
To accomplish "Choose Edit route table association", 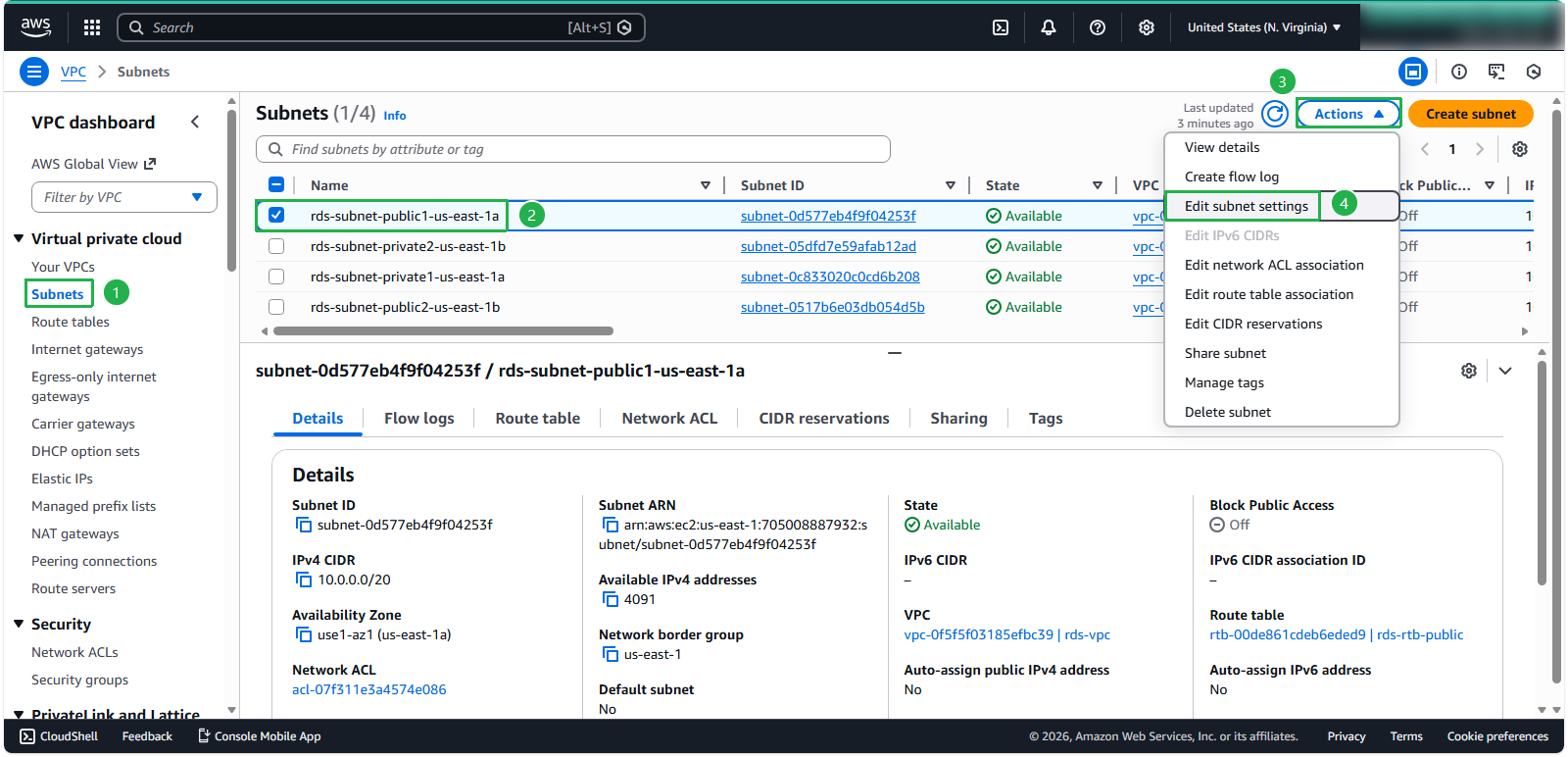I will coord(1269,294).
